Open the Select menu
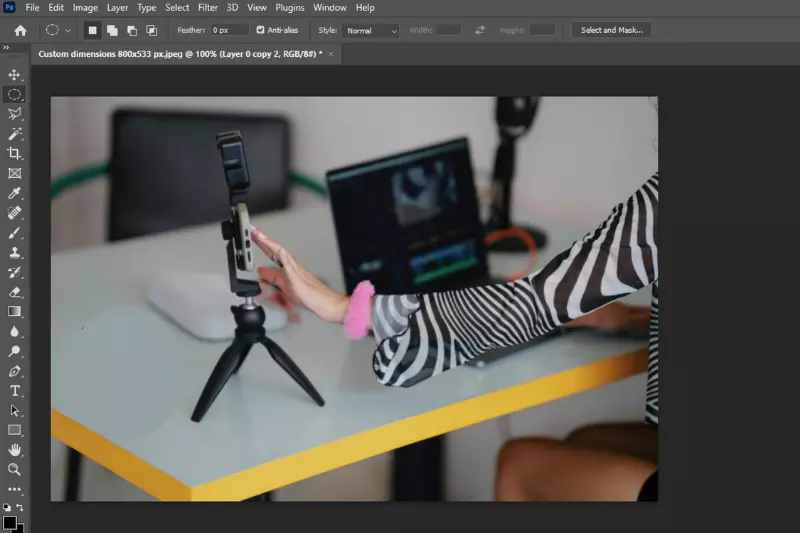Viewport: 800px width, 533px height. (177, 8)
